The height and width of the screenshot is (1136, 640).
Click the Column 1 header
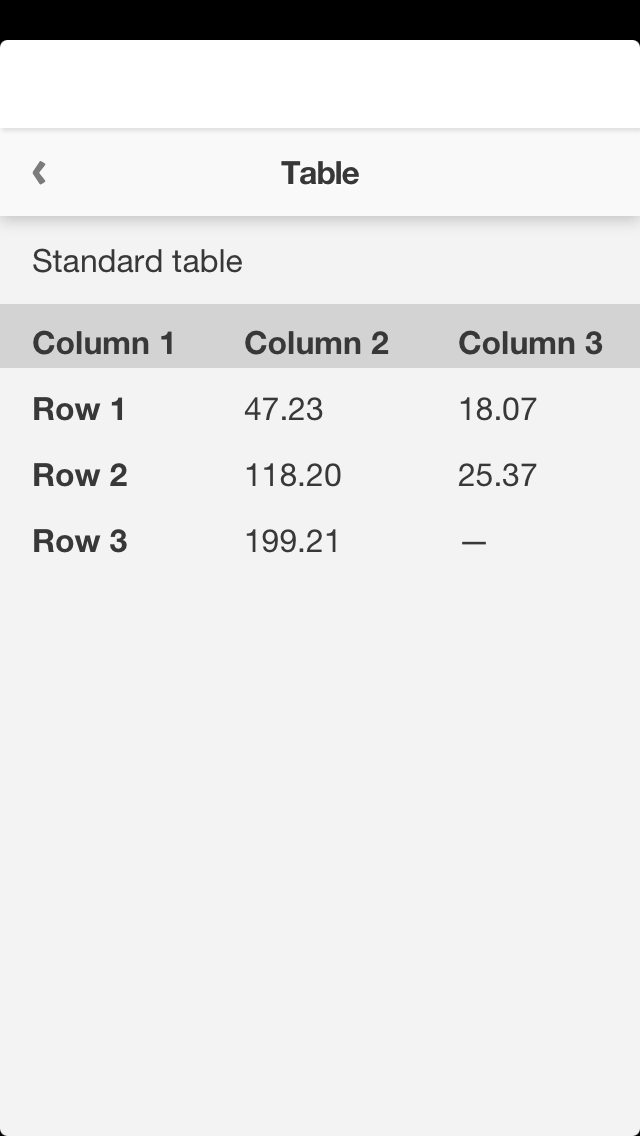104,343
